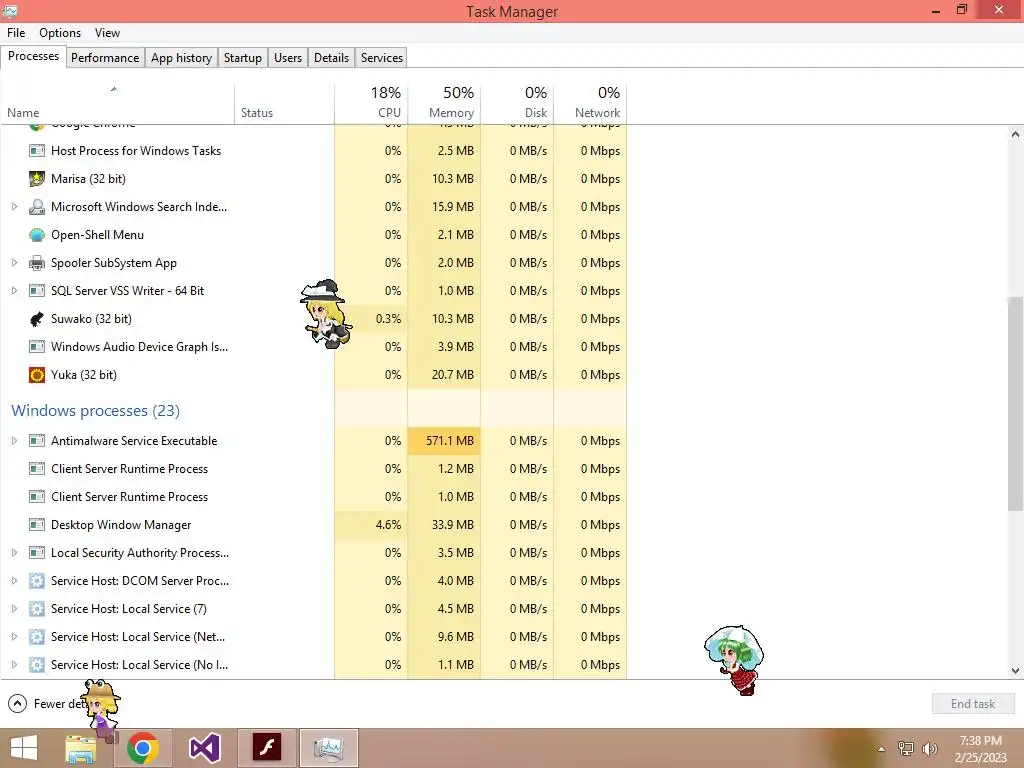Viewport: 1024px width, 768px height.
Task: Click the Marisa (32 bit) process icon
Action: click(x=37, y=178)
